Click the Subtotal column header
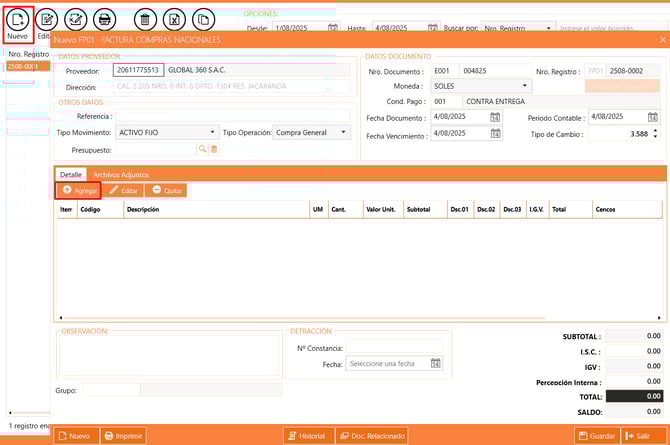 click(425, 209)
